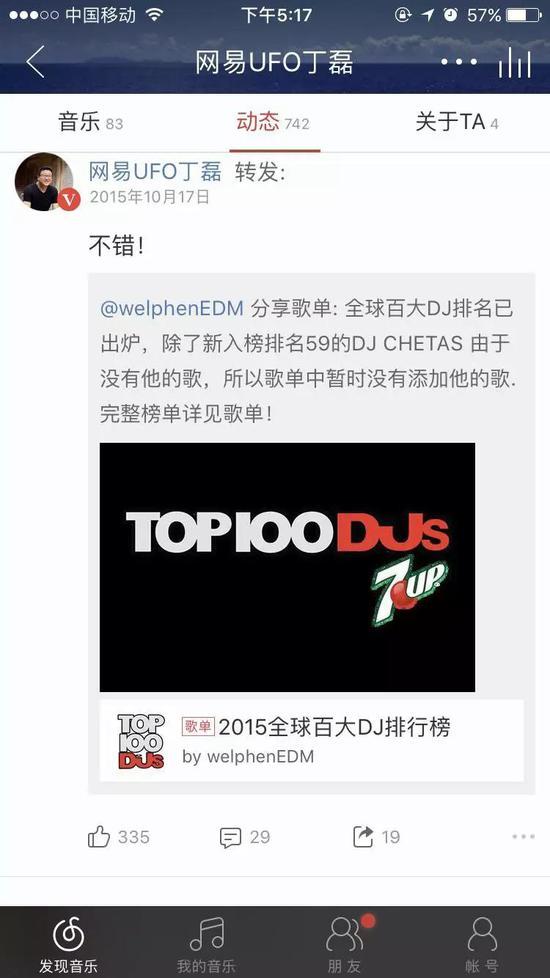
Task: View the TOP 100 DJs 7UP image
Action: pyautogui.click(x=287, y=568)
